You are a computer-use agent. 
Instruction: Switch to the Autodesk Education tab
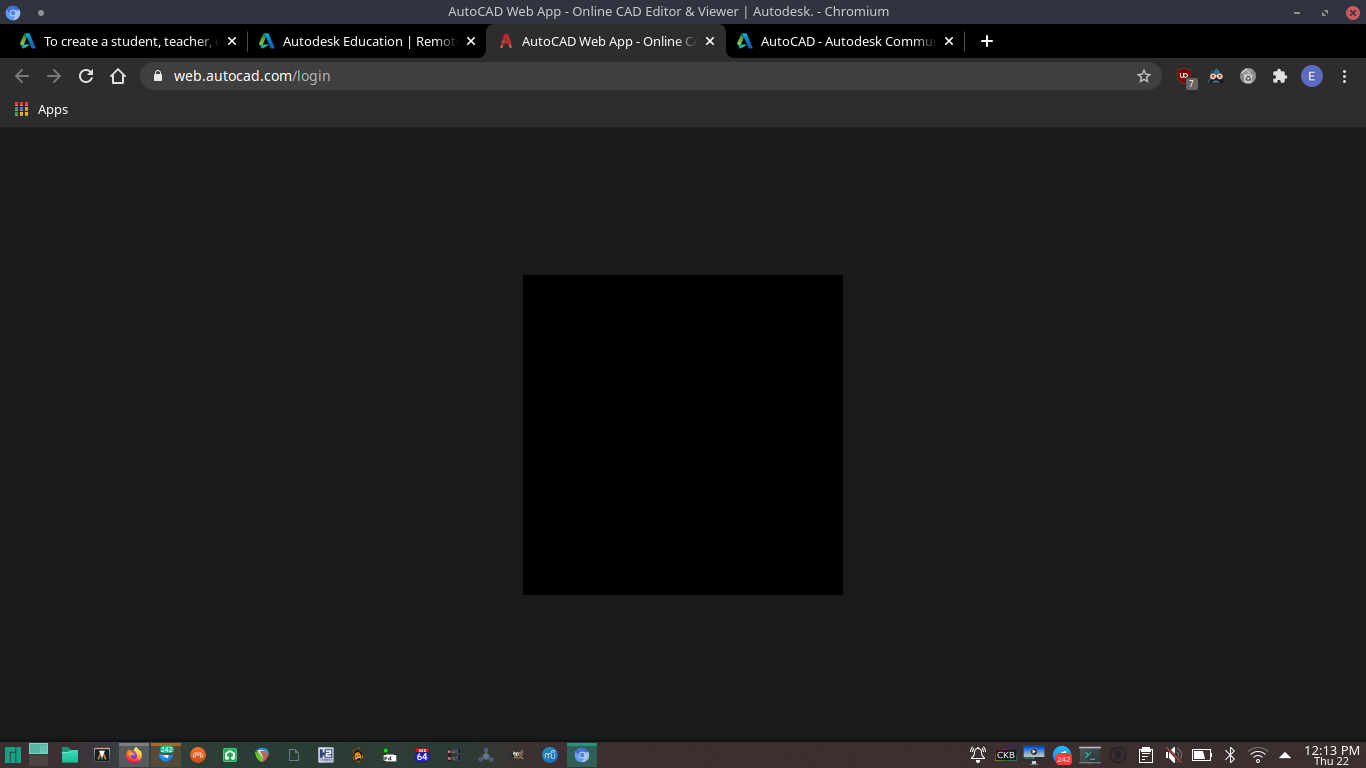360,41
